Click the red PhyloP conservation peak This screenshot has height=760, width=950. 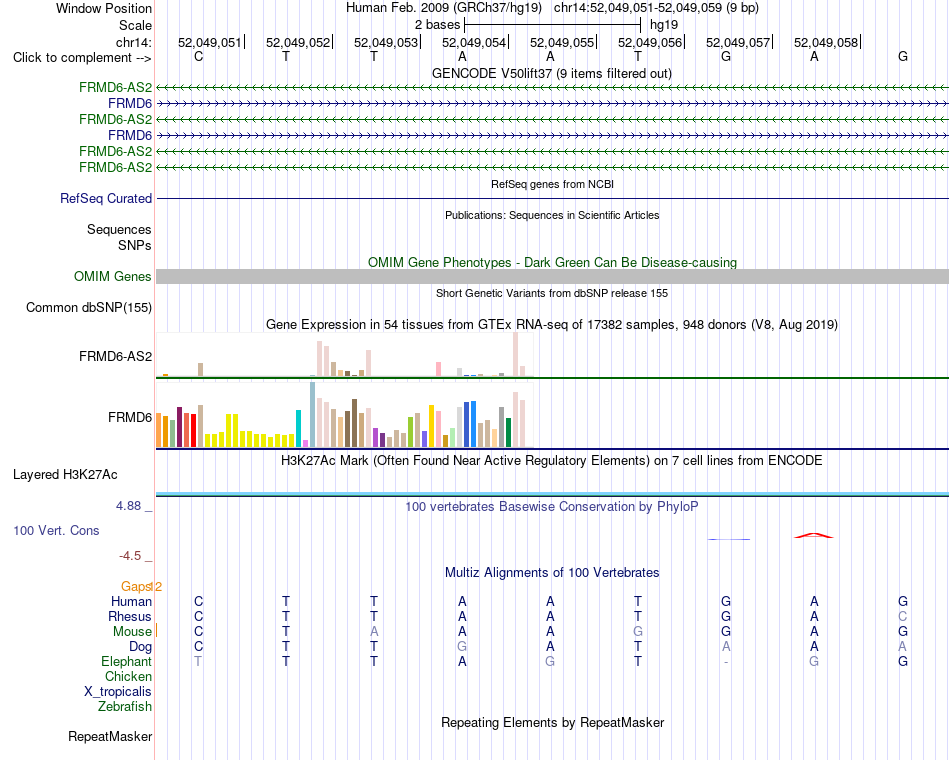814,536
